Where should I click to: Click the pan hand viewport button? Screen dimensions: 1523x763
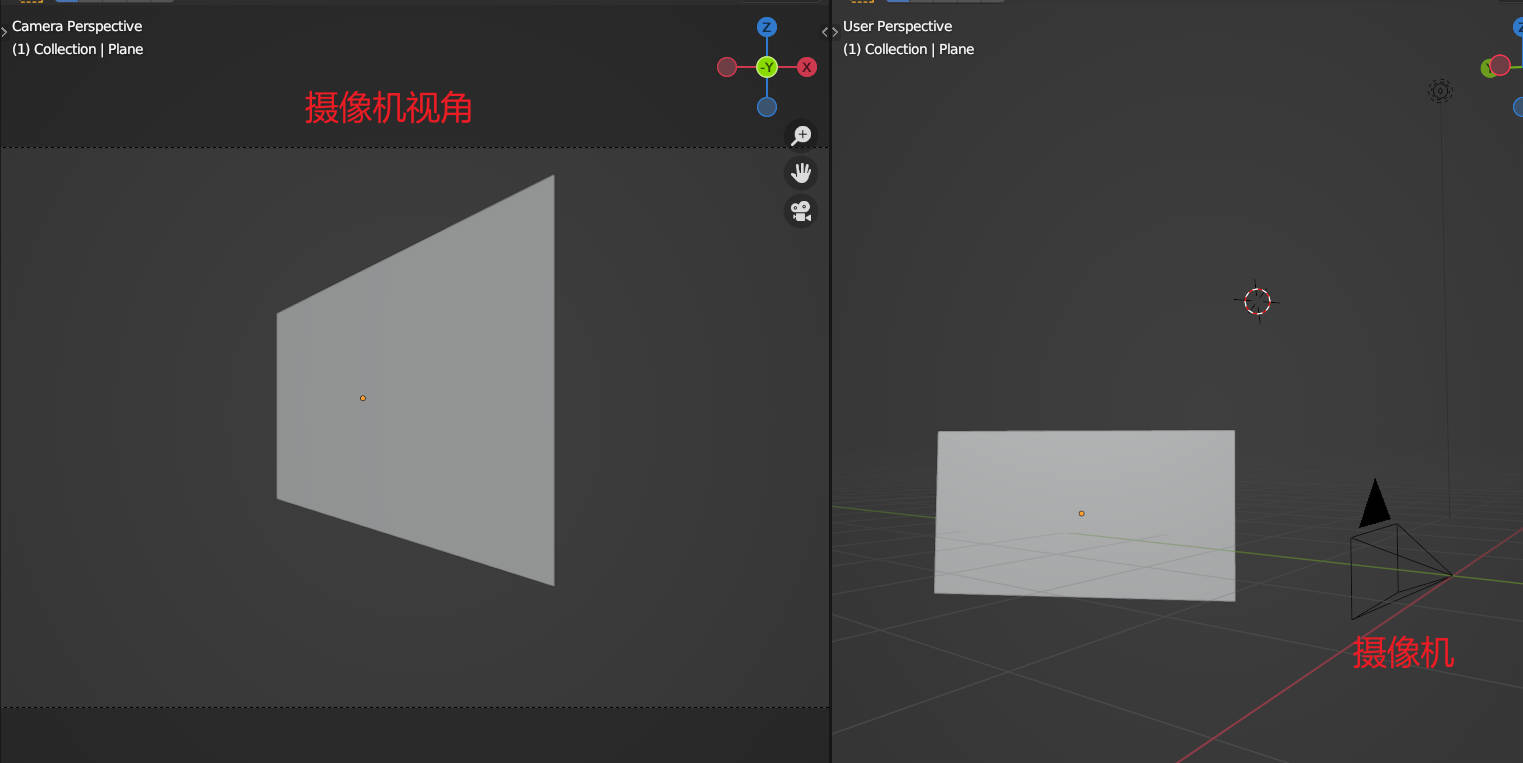pyautogui.click(x=801, y=173)
